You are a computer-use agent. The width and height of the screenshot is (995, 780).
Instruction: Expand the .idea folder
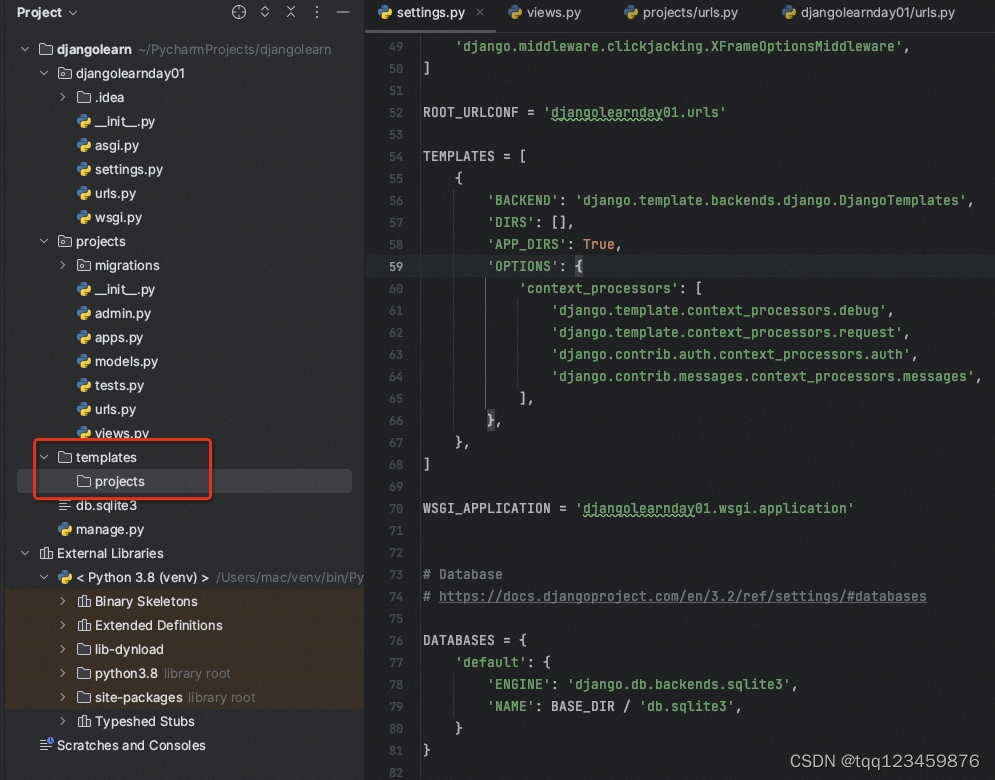(x=62, y=97)
